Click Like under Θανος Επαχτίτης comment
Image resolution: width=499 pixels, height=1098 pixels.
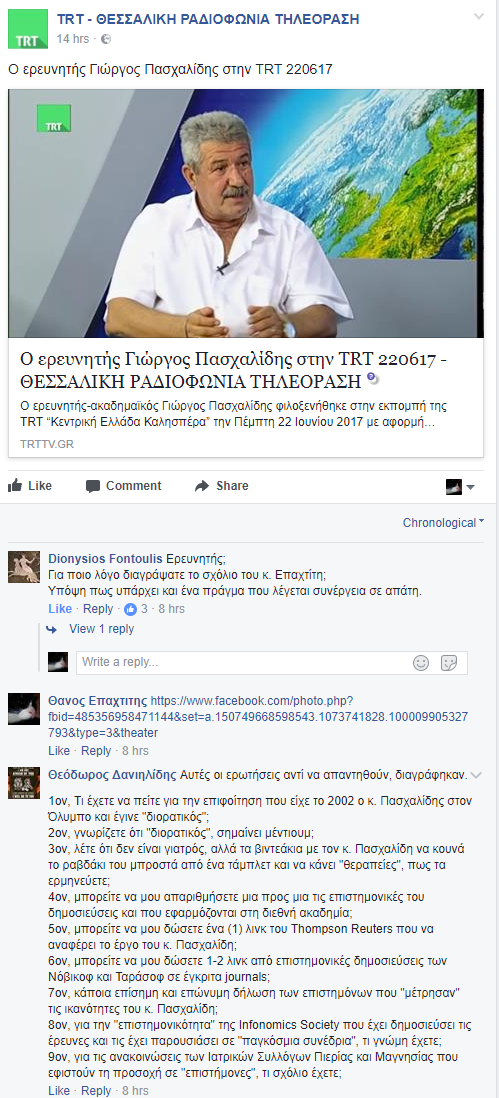tap(59, 751)
